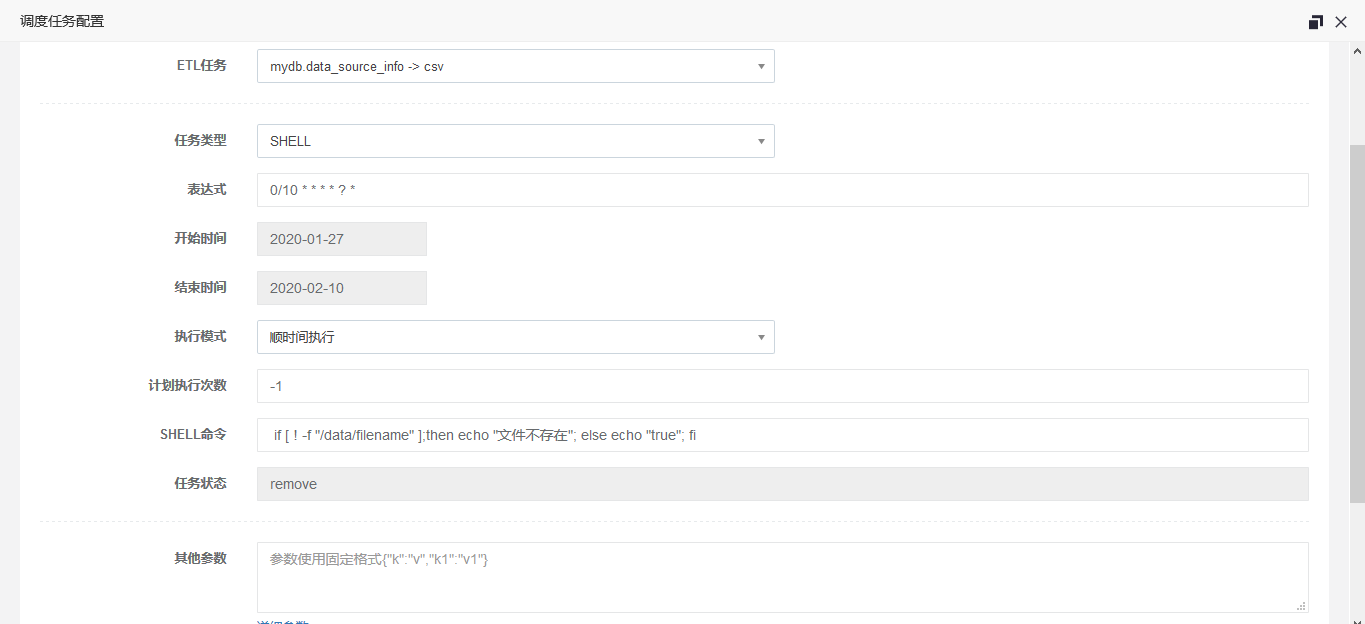Open the 执行模式 dropdown
This screenshot has height=624, width=1365.
point(516,337)
